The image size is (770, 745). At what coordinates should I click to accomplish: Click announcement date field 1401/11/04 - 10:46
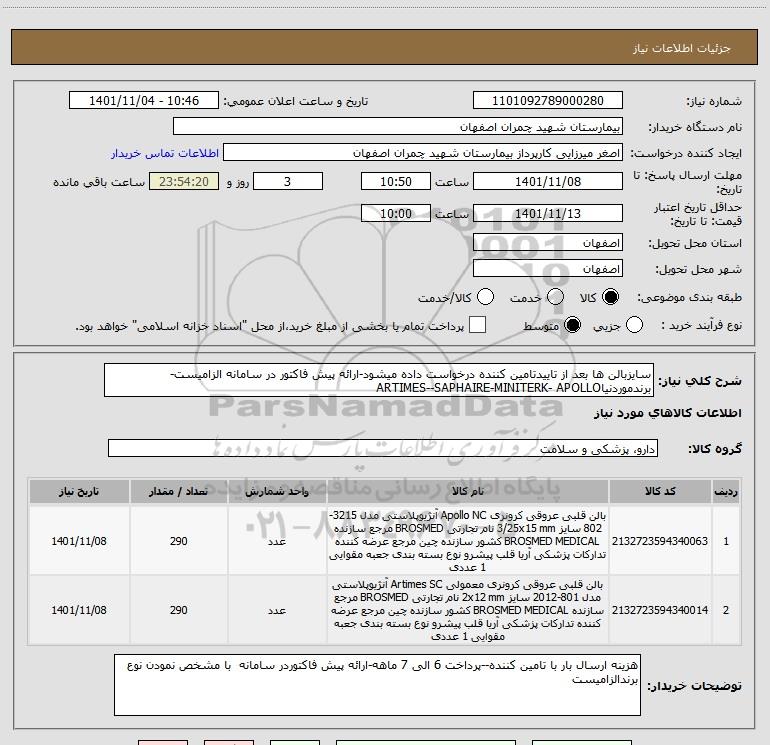tap(144, 101)
